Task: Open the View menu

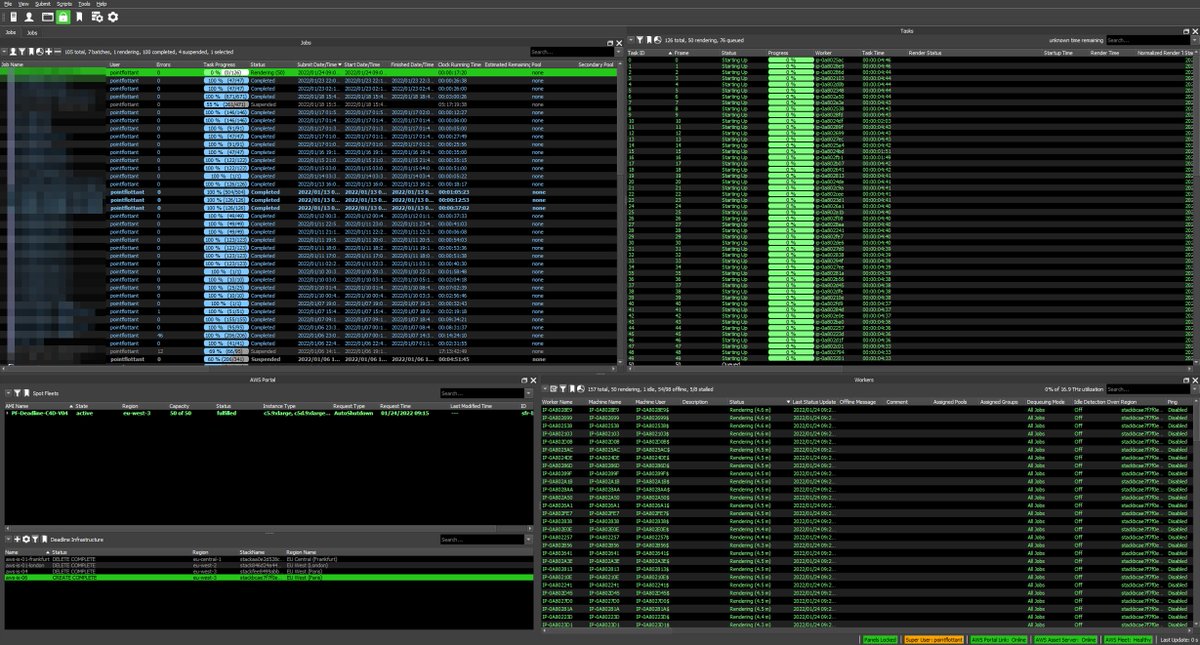Action: [24, 4]
